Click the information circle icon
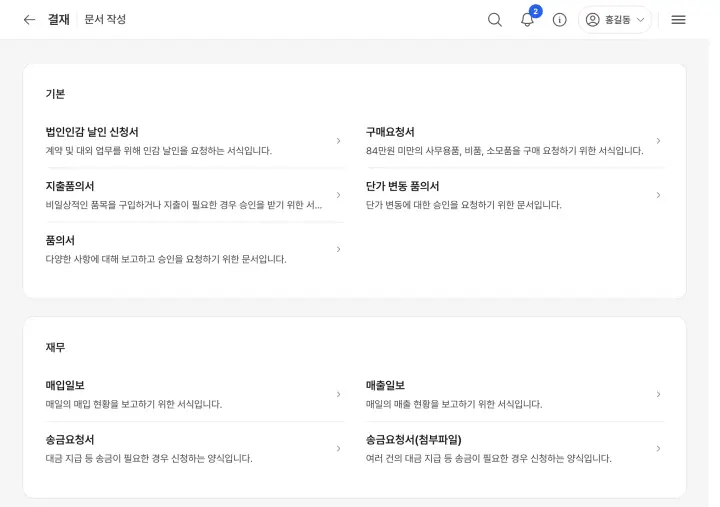Screen dimensions: 720x507 point(559,20)
